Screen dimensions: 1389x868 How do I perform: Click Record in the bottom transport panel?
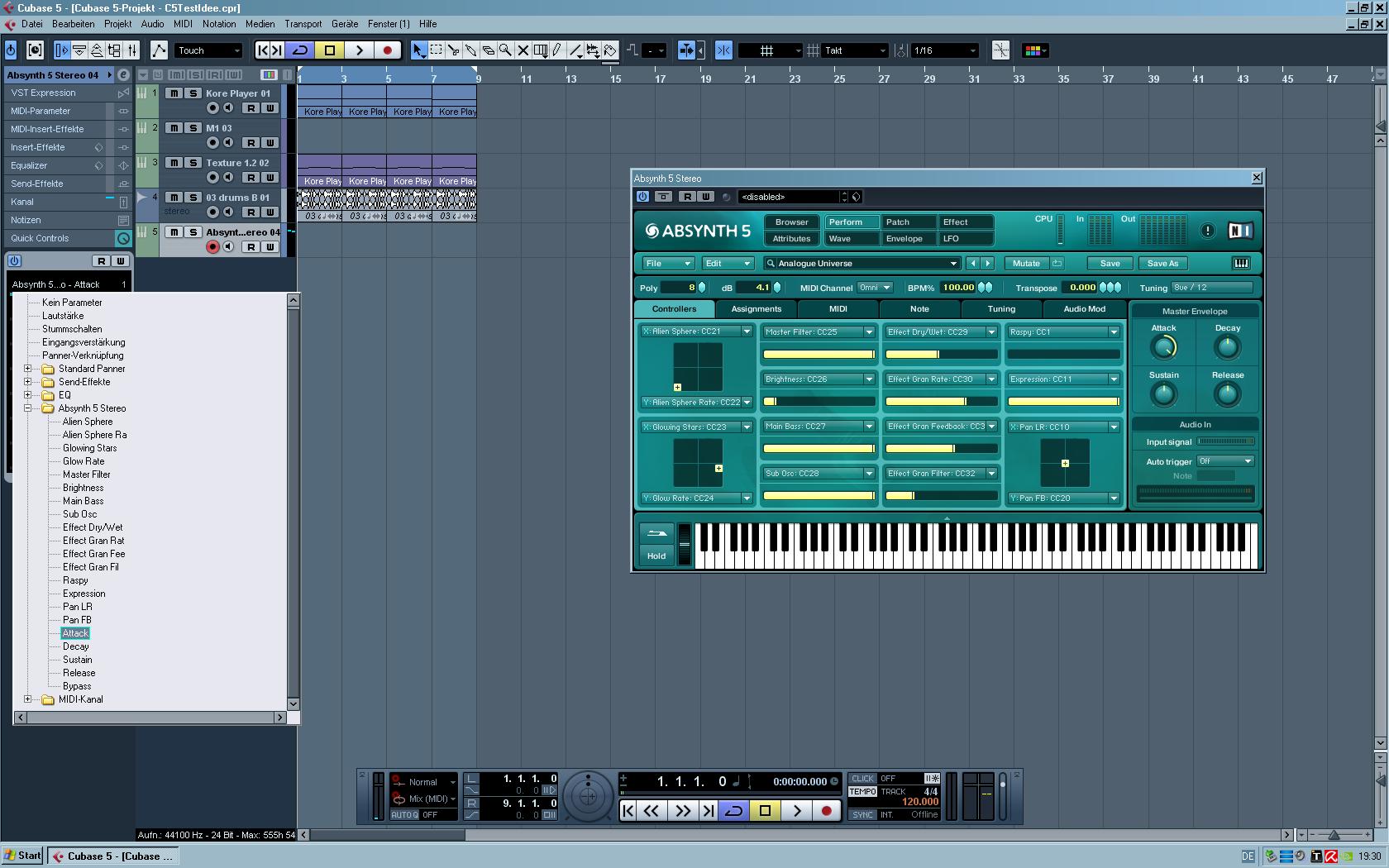coord(826,811)
